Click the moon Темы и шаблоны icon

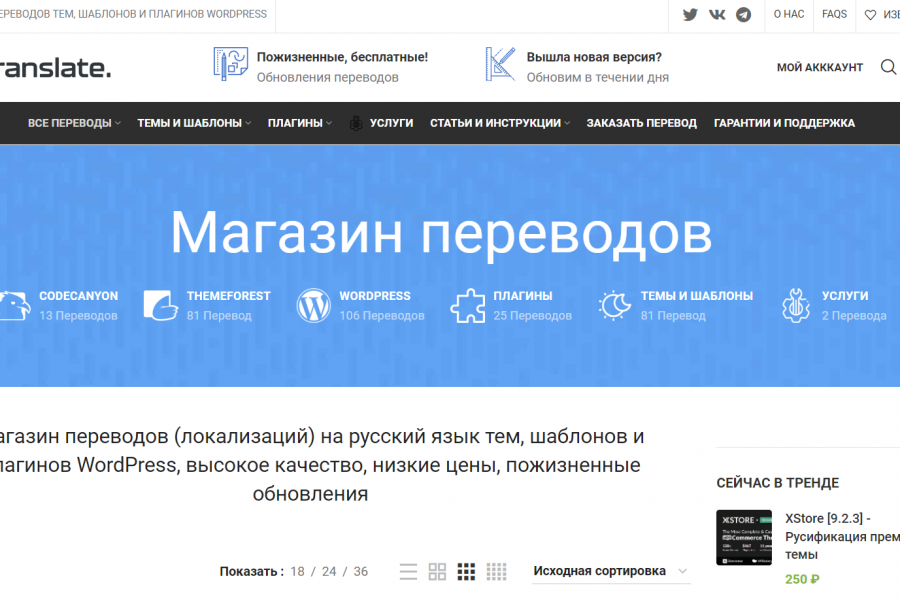614,305
